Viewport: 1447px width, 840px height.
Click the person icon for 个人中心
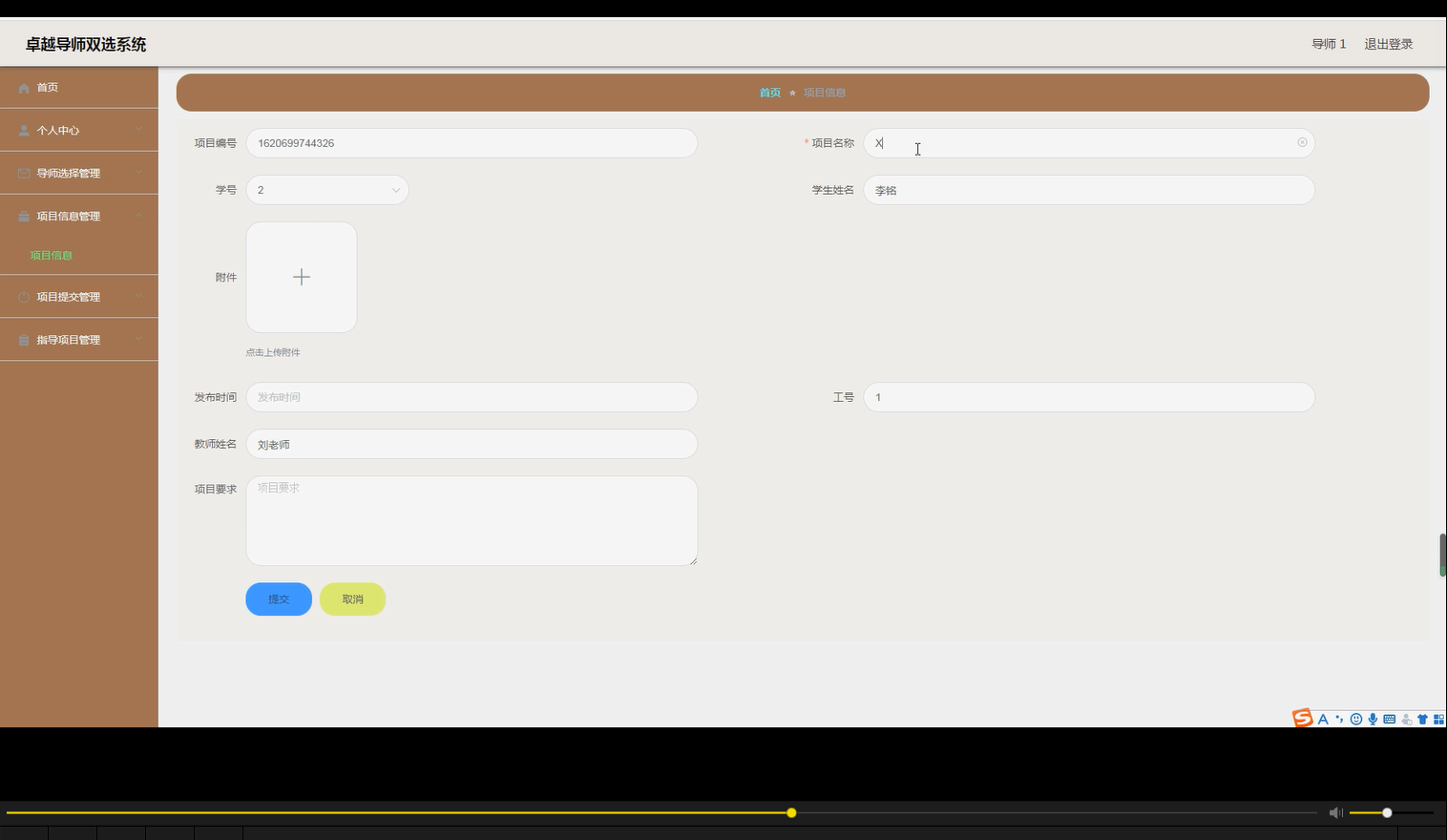tap(24, 131)
